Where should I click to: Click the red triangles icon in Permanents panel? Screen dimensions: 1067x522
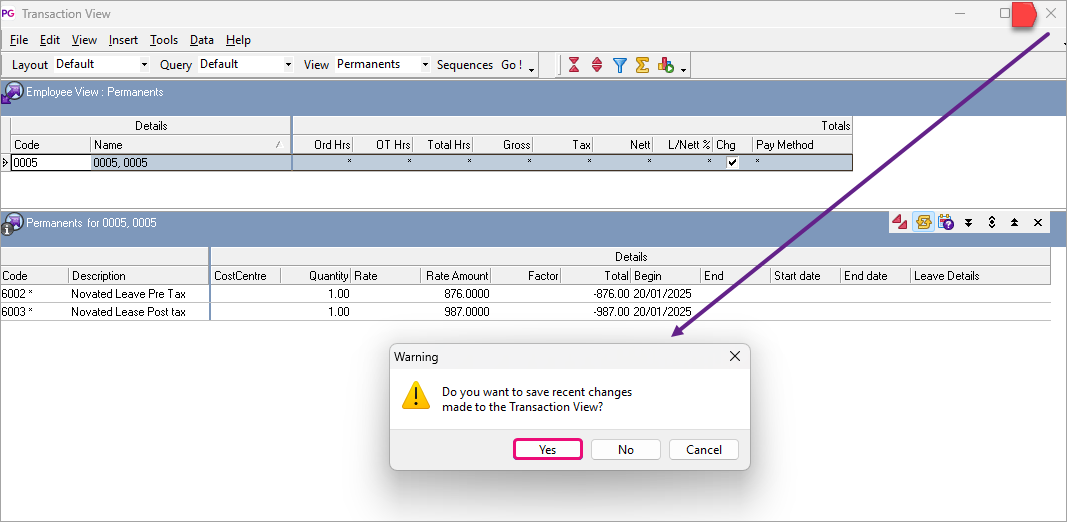tap(901, 222)
